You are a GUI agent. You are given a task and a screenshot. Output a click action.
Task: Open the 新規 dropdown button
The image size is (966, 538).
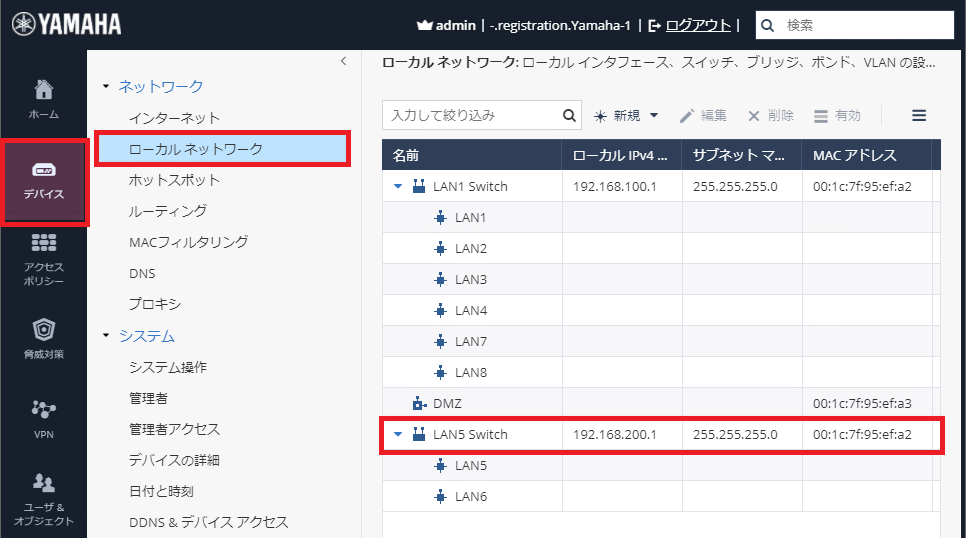click(627, 116)
